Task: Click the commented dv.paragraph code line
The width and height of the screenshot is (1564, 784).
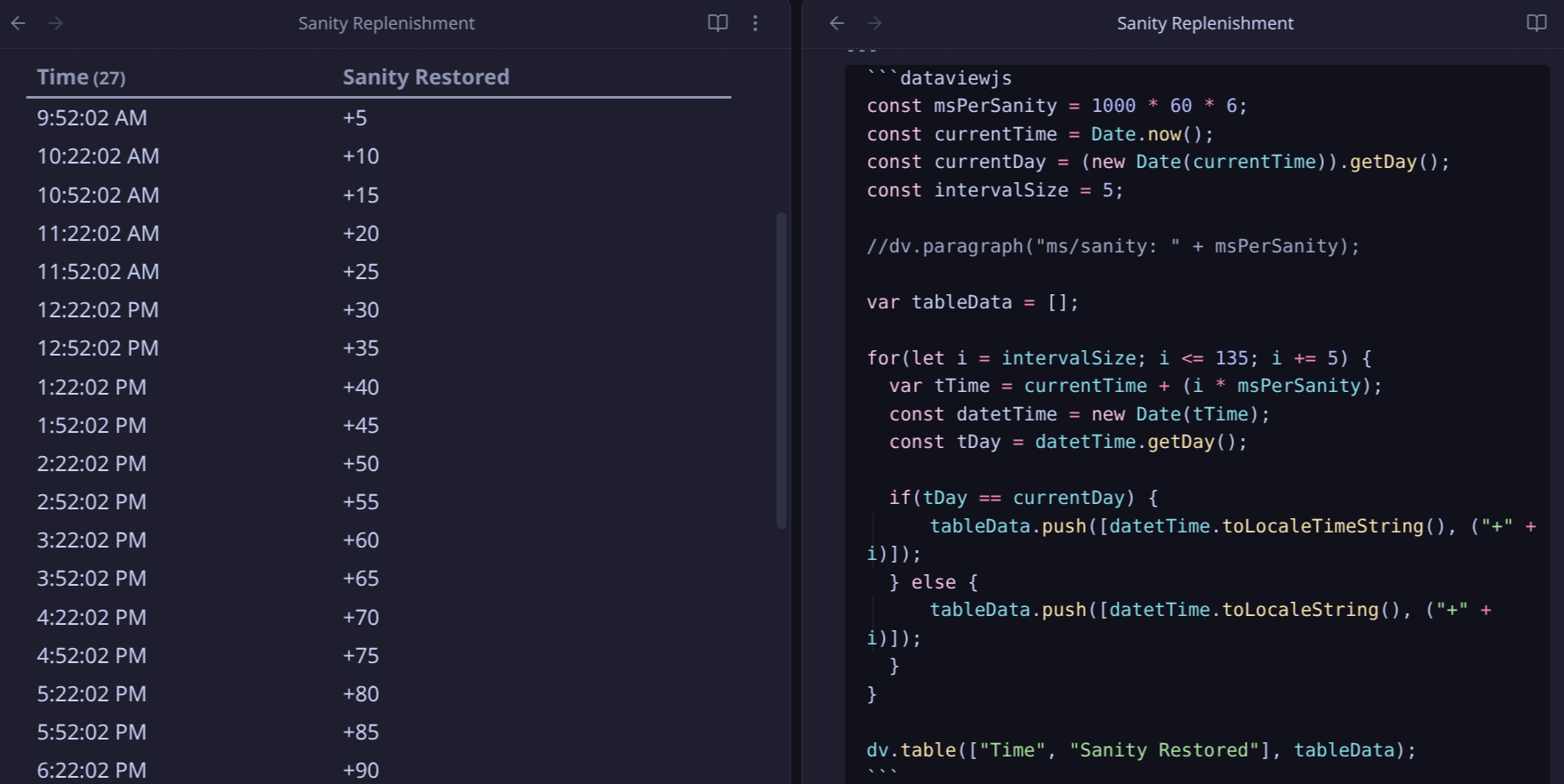Action: point(1112,246)
